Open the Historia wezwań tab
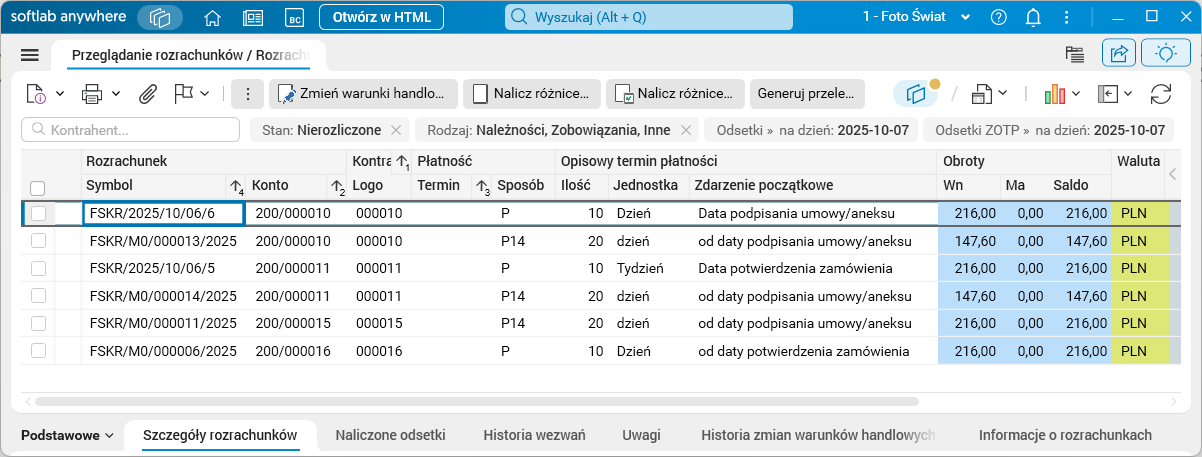1202x457 pixels. pyautogui.click(x=534, y=435)
